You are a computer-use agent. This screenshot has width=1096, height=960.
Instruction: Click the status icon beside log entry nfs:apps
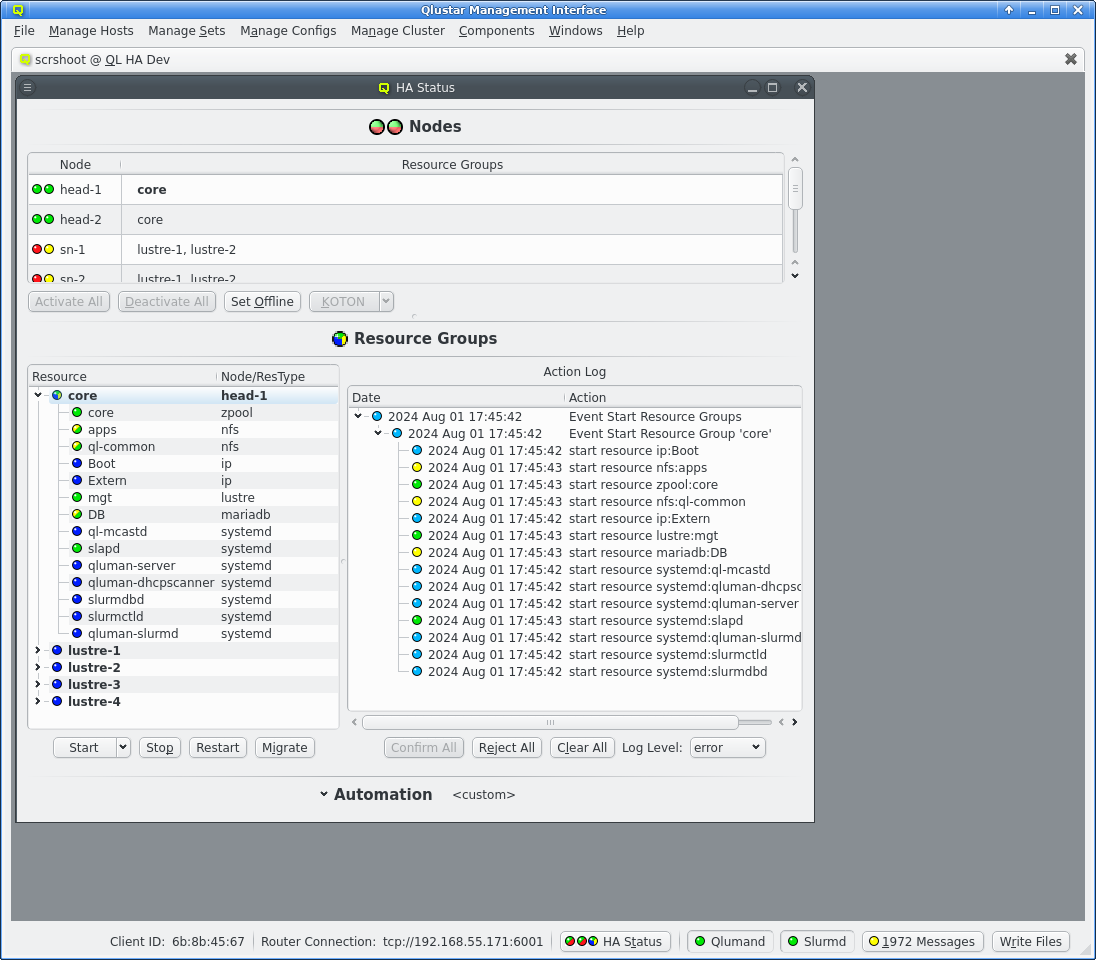click(417, 468)
